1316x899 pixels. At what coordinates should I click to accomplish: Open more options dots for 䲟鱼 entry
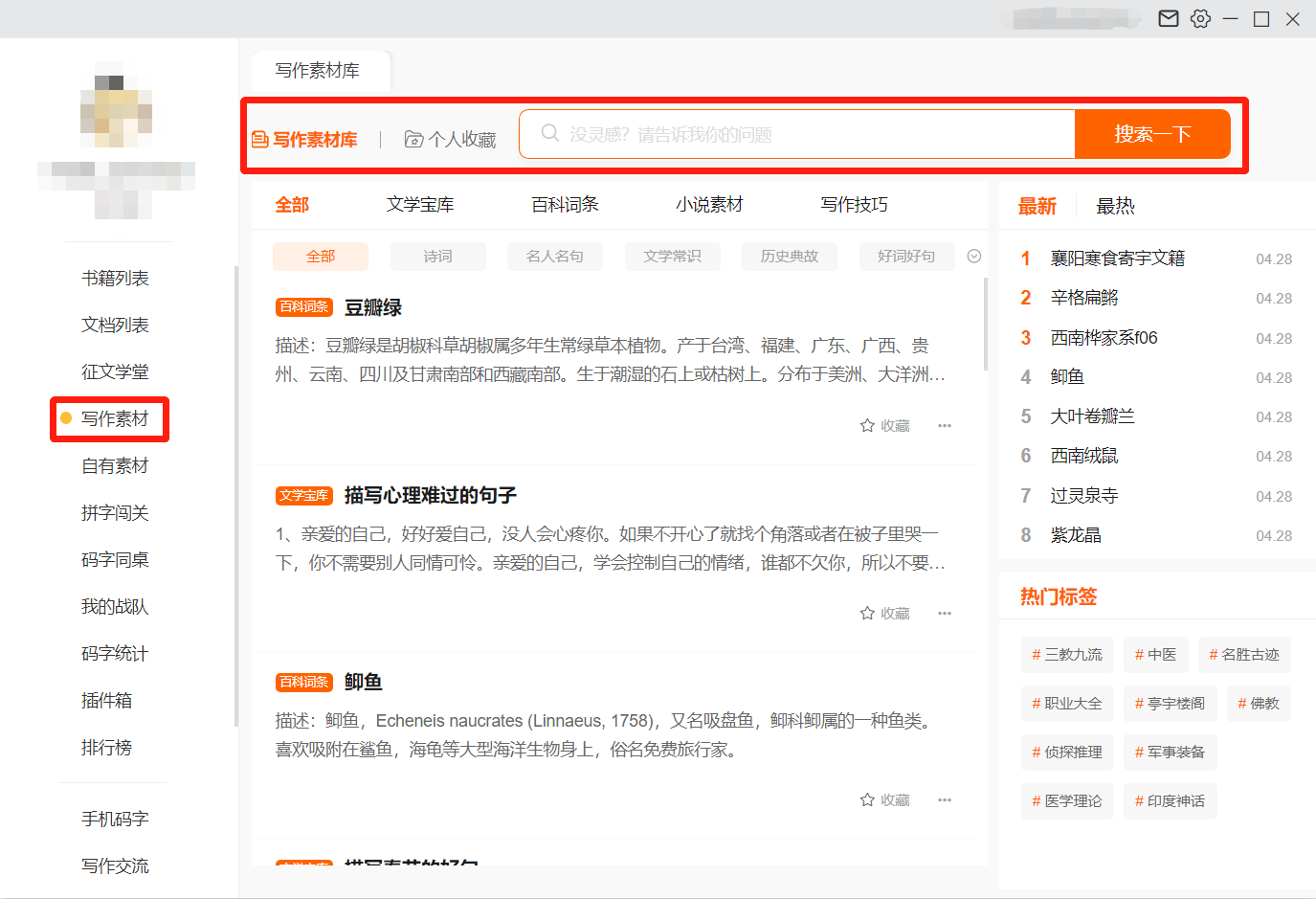tap(945, 799)
